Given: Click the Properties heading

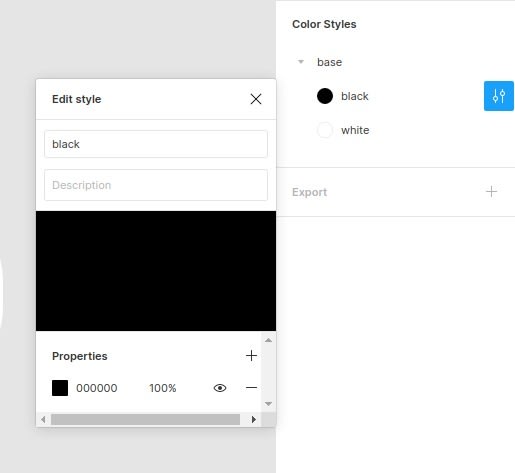Looking at the screenshot, I should (80, 356).
